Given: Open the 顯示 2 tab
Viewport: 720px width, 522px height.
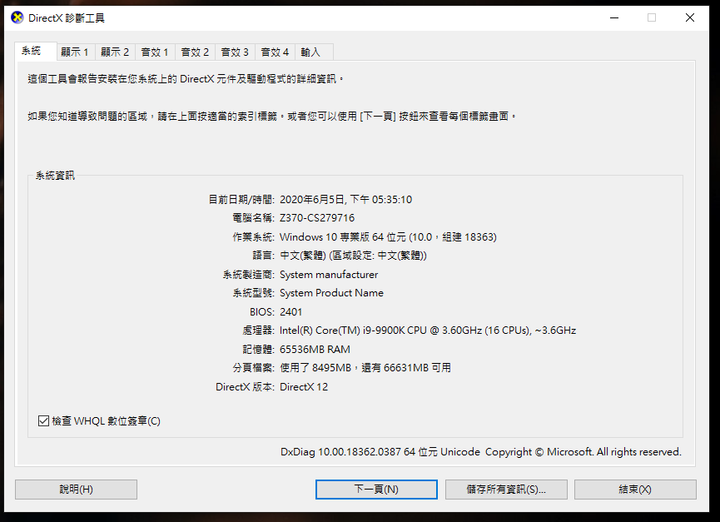Looking at the screenshot, I should [115, 52].
